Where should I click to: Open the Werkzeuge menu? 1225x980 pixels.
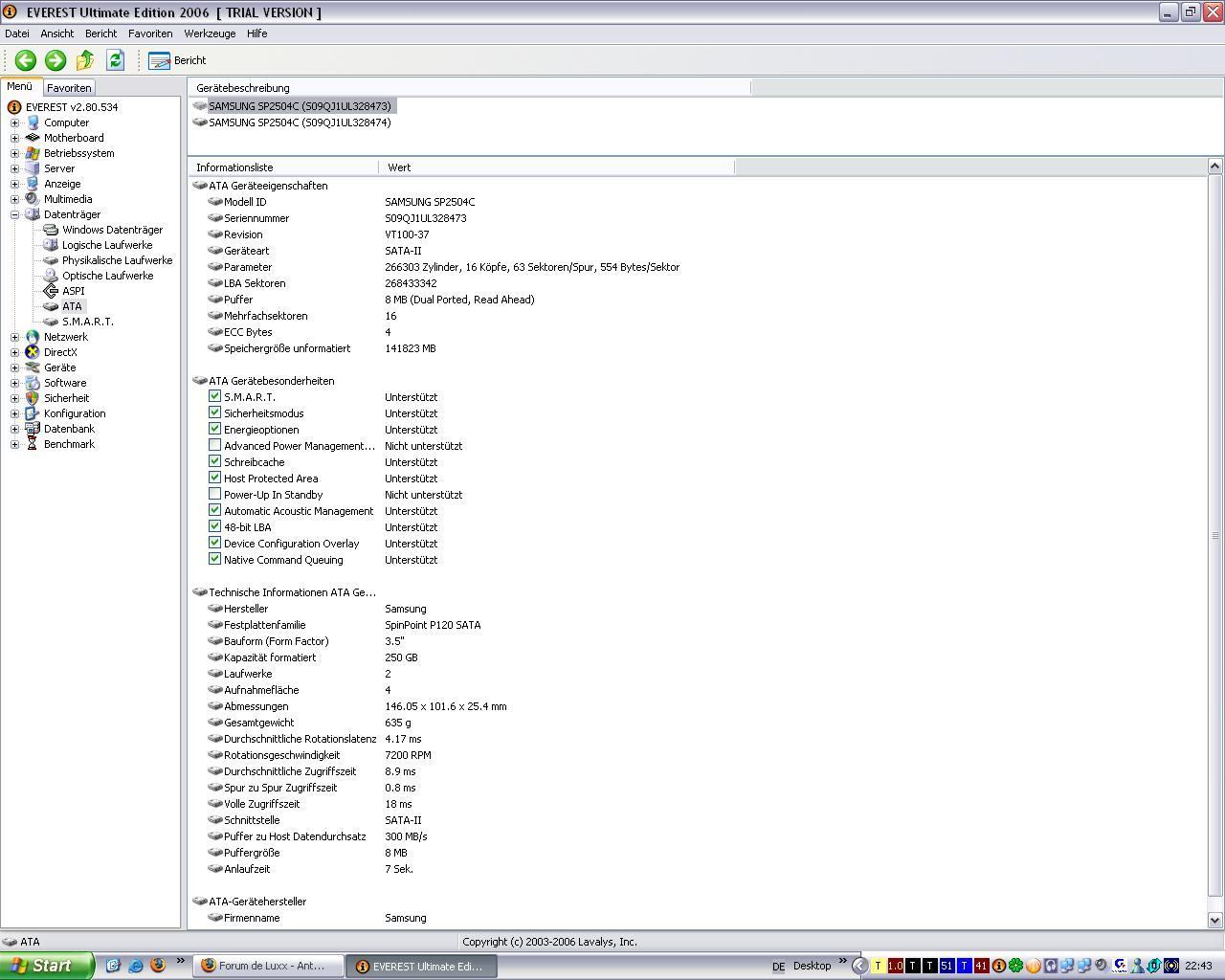click(x=210, y=33)
